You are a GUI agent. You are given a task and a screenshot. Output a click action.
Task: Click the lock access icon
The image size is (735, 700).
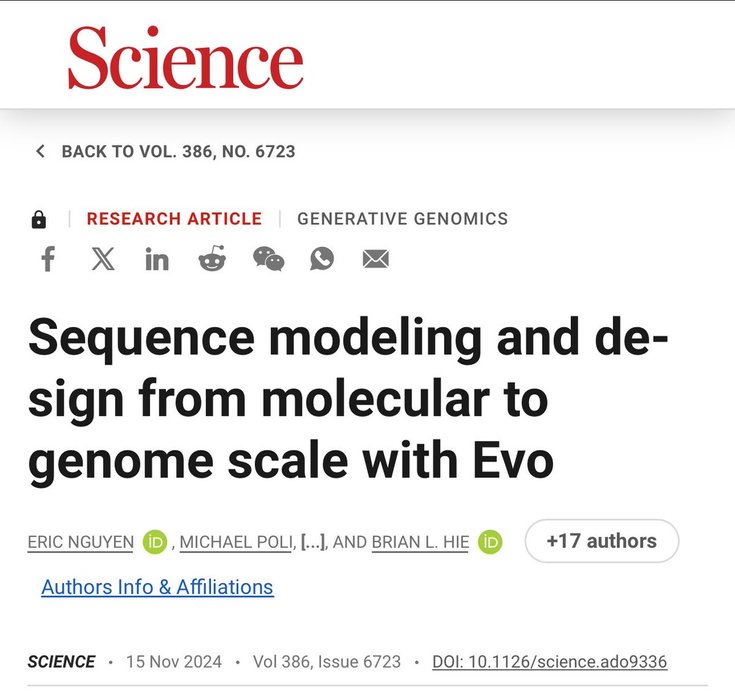click(x=39, y=219)
